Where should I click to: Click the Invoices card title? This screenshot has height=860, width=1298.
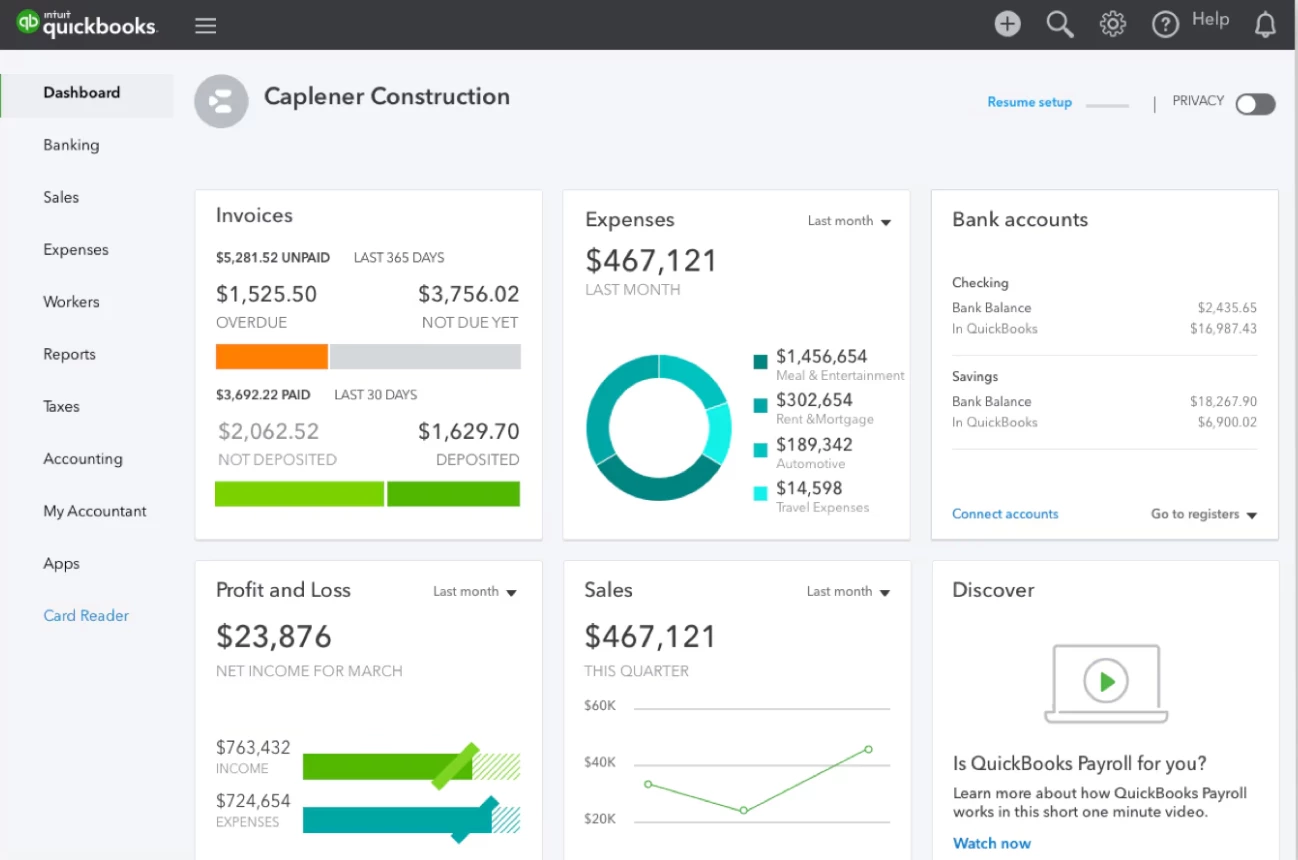click(x=254, y=215)
